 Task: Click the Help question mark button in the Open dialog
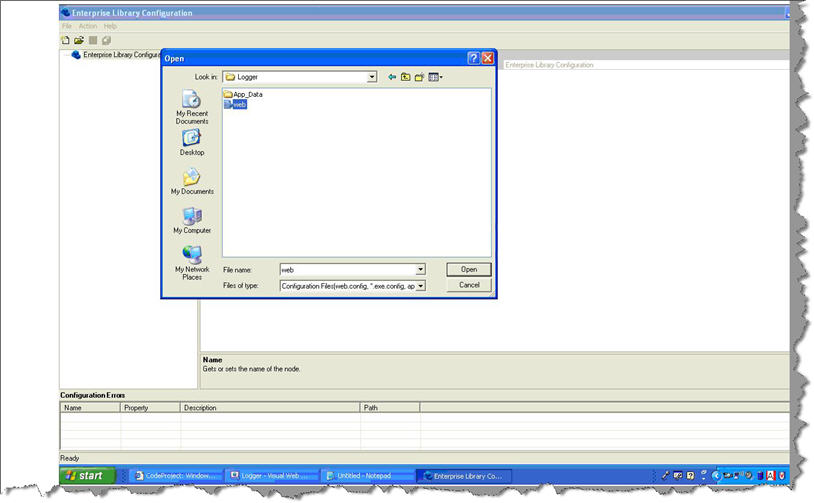click(473, 58)
